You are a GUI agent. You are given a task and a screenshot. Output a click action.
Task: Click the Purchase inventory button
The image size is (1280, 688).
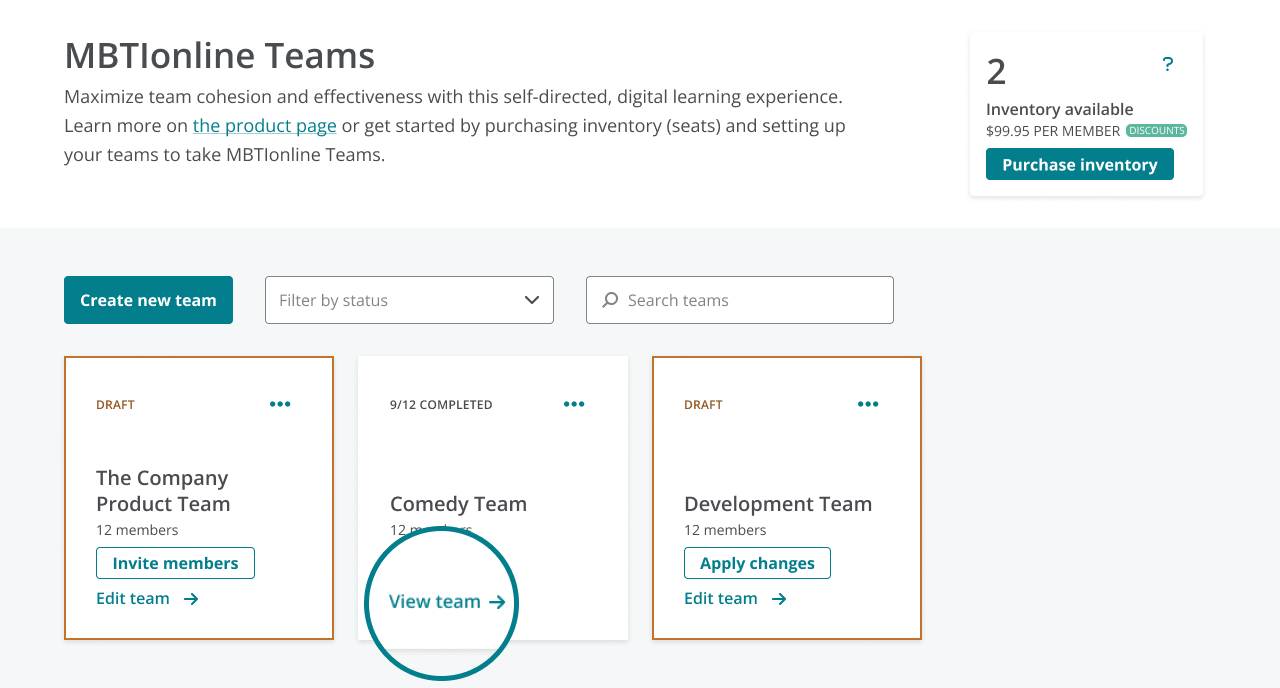1080,164
